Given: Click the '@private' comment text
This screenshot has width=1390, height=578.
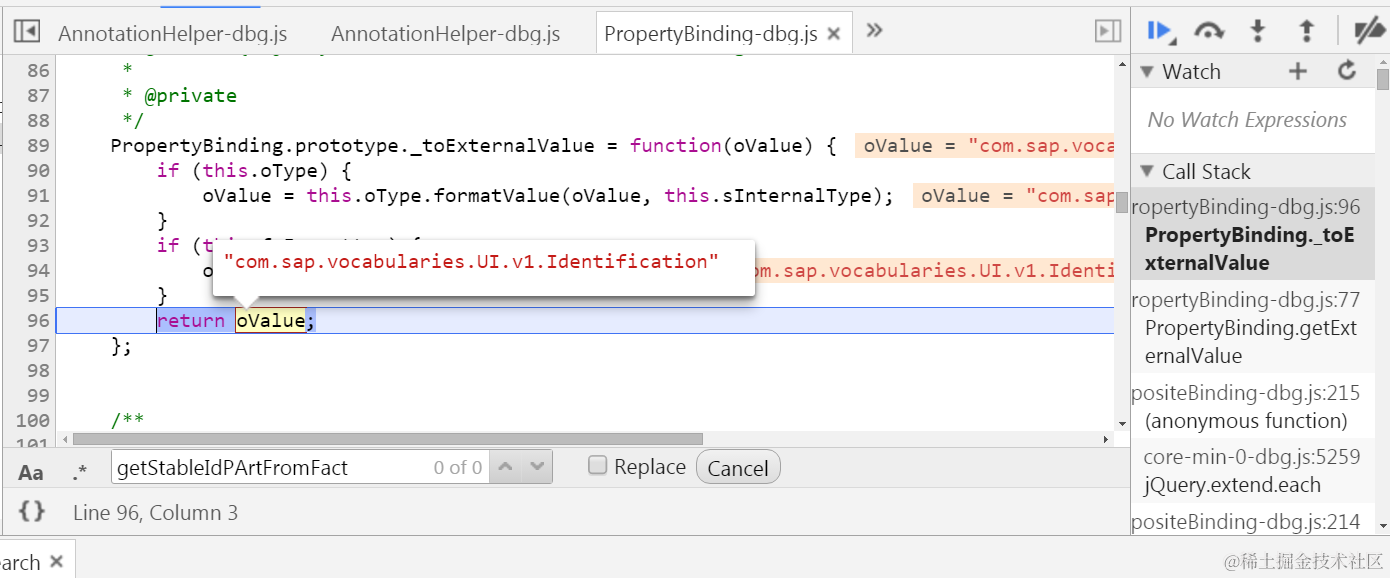Looking at the screenshot, I should (191, 96).
